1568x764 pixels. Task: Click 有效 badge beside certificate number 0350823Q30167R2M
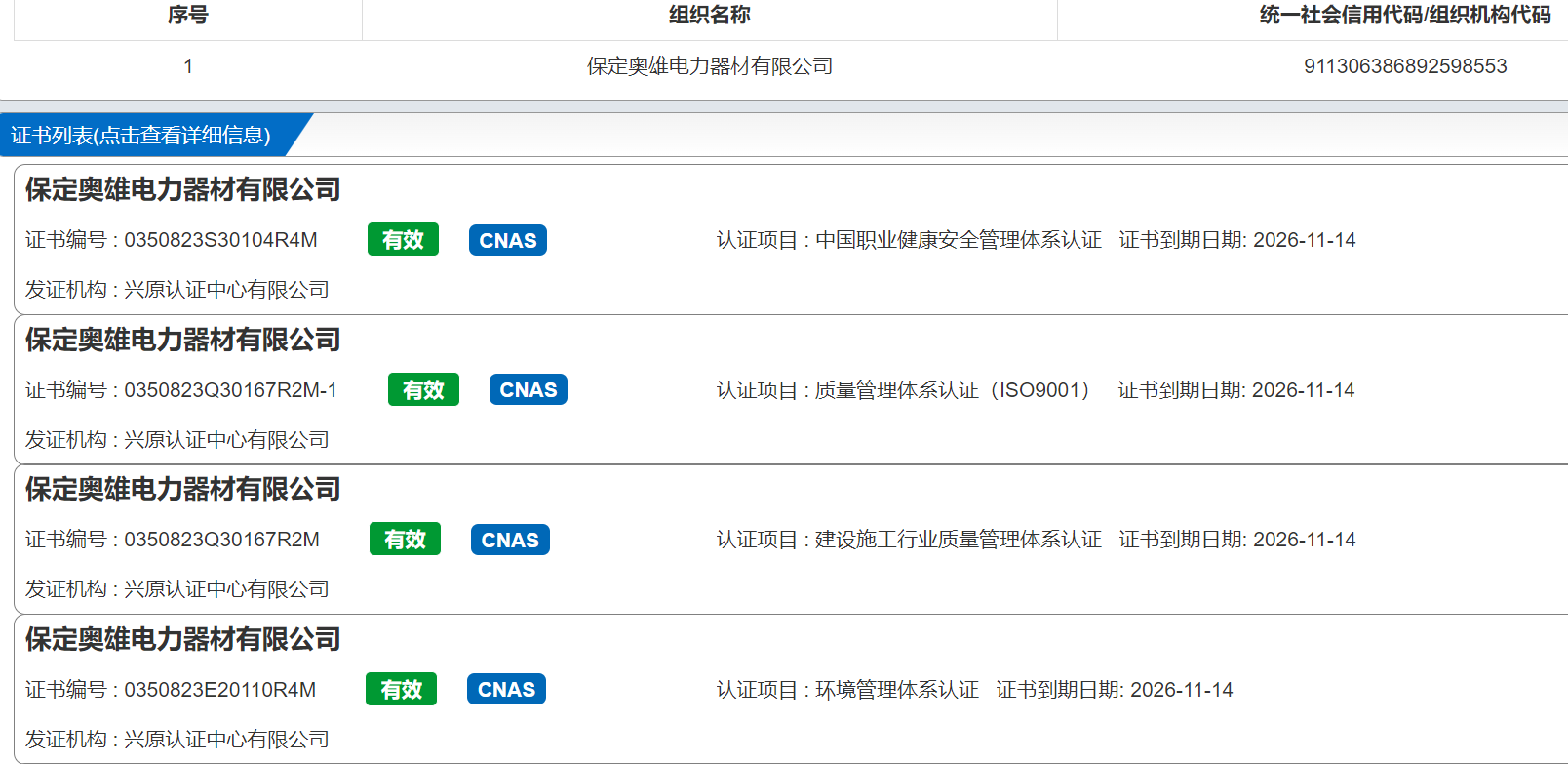[405, 540]
